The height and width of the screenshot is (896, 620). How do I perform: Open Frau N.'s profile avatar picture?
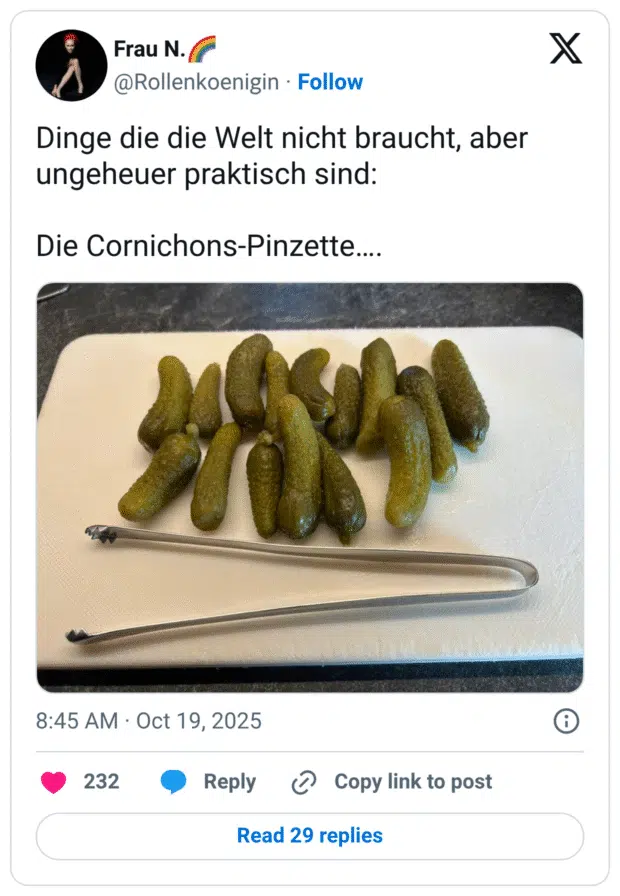coord(71,65)
